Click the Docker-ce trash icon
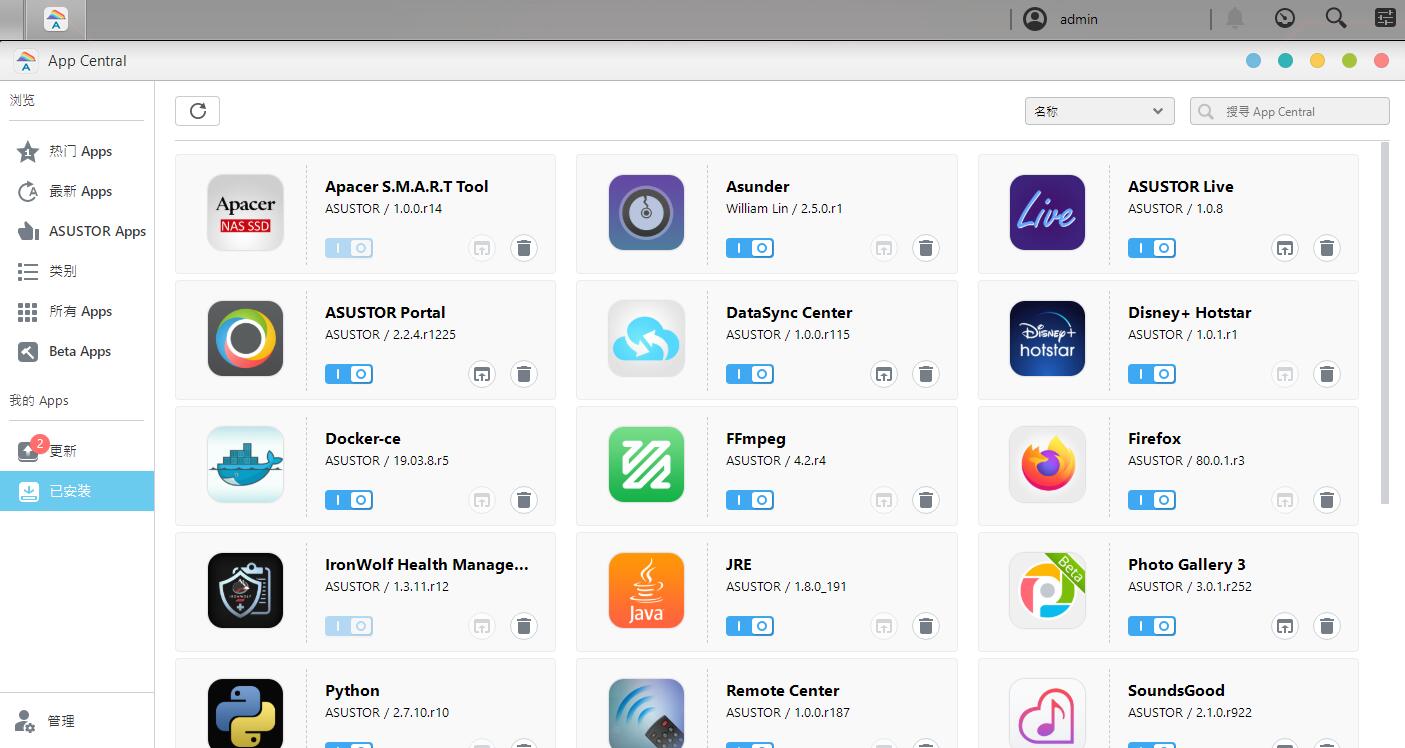This screenshot has width=1405, height=748. pos(523,500)
